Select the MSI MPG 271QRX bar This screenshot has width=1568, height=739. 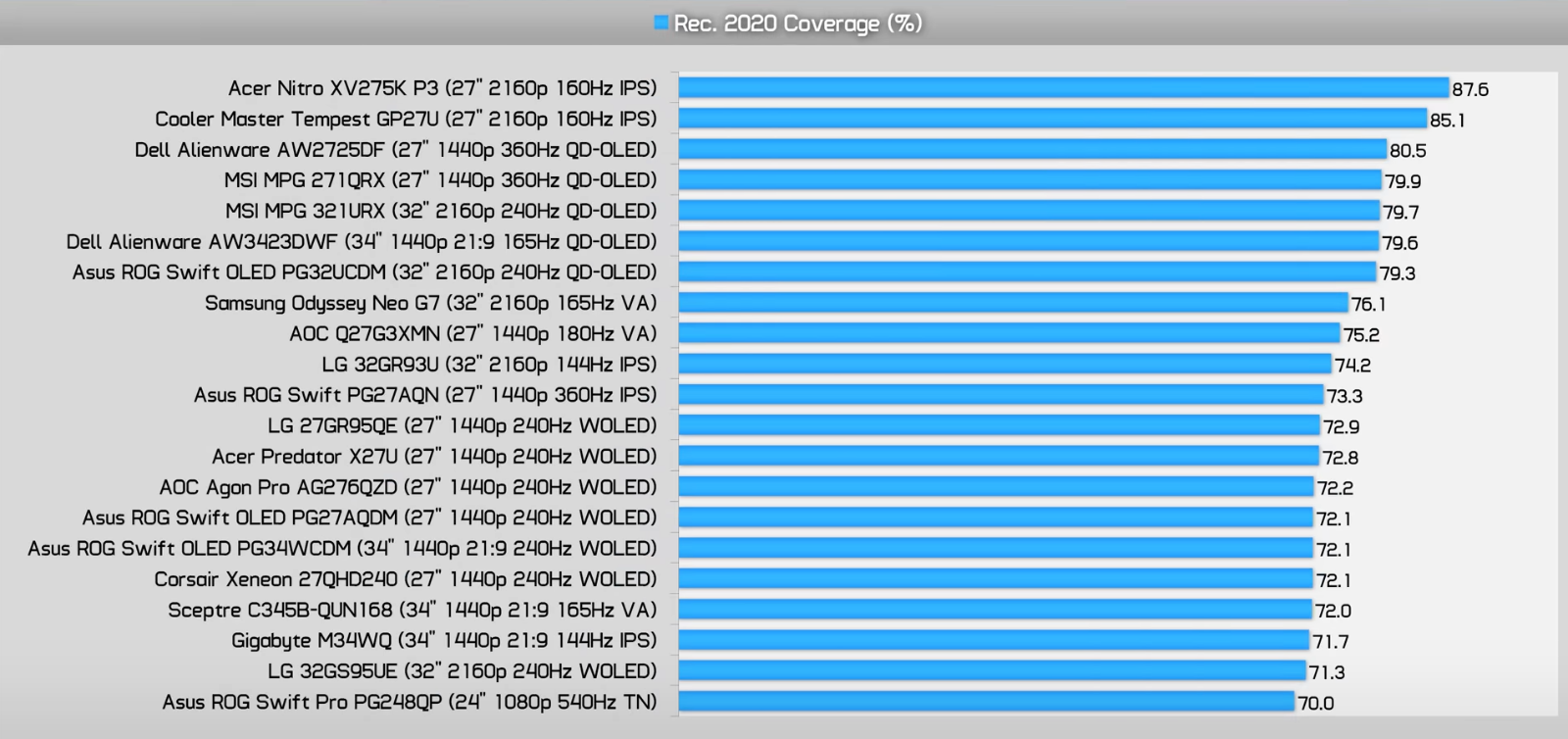pos(1030,180)
